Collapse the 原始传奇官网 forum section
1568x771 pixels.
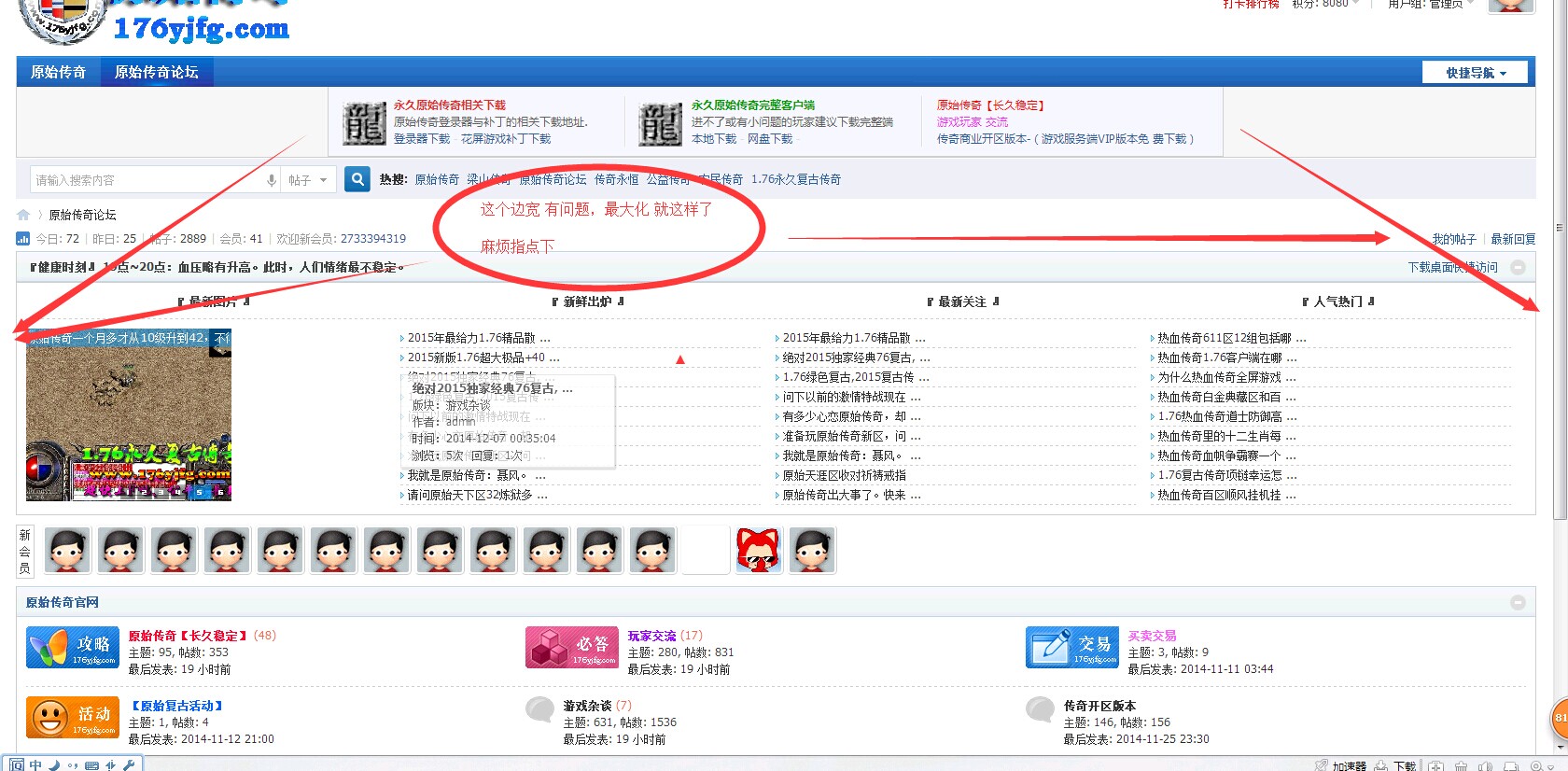pos(1518,603)
